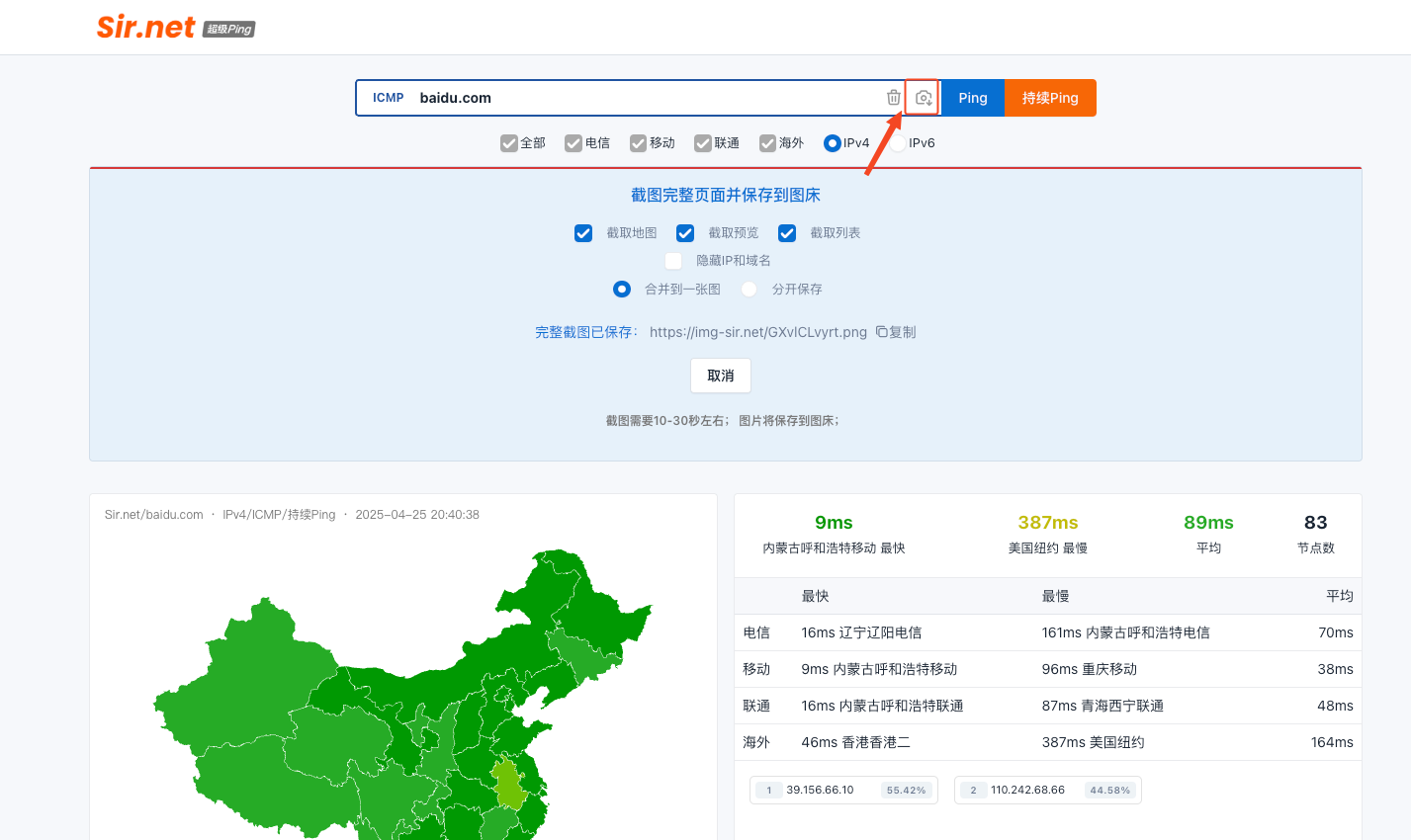Select the 最快 column header
The image size is (1411, 840).
(x=815, y=596)
